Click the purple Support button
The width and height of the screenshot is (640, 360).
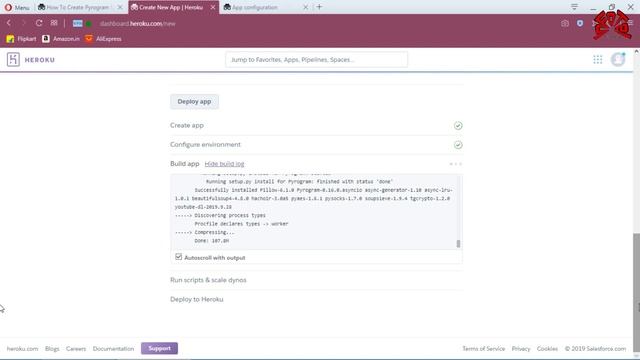(160, 348)
